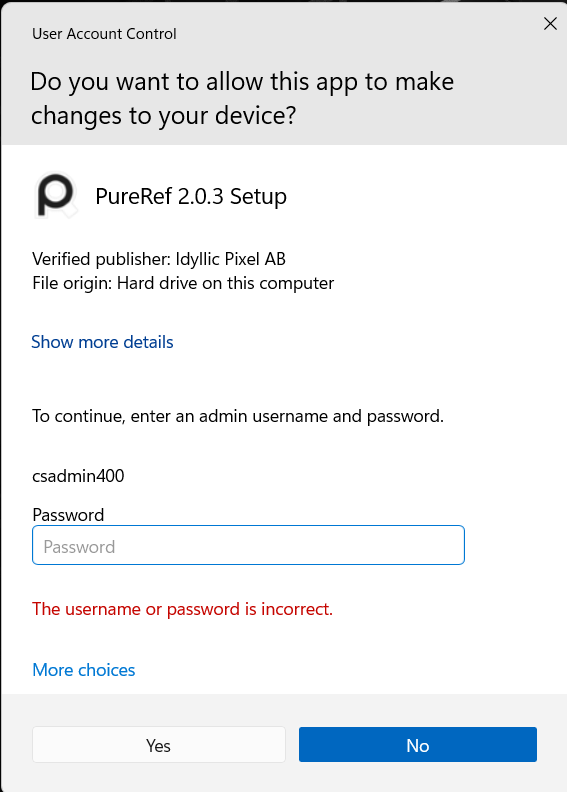Click the red incorrect password error message
This screenshot has width=567, height=792.
pos(182,609)
